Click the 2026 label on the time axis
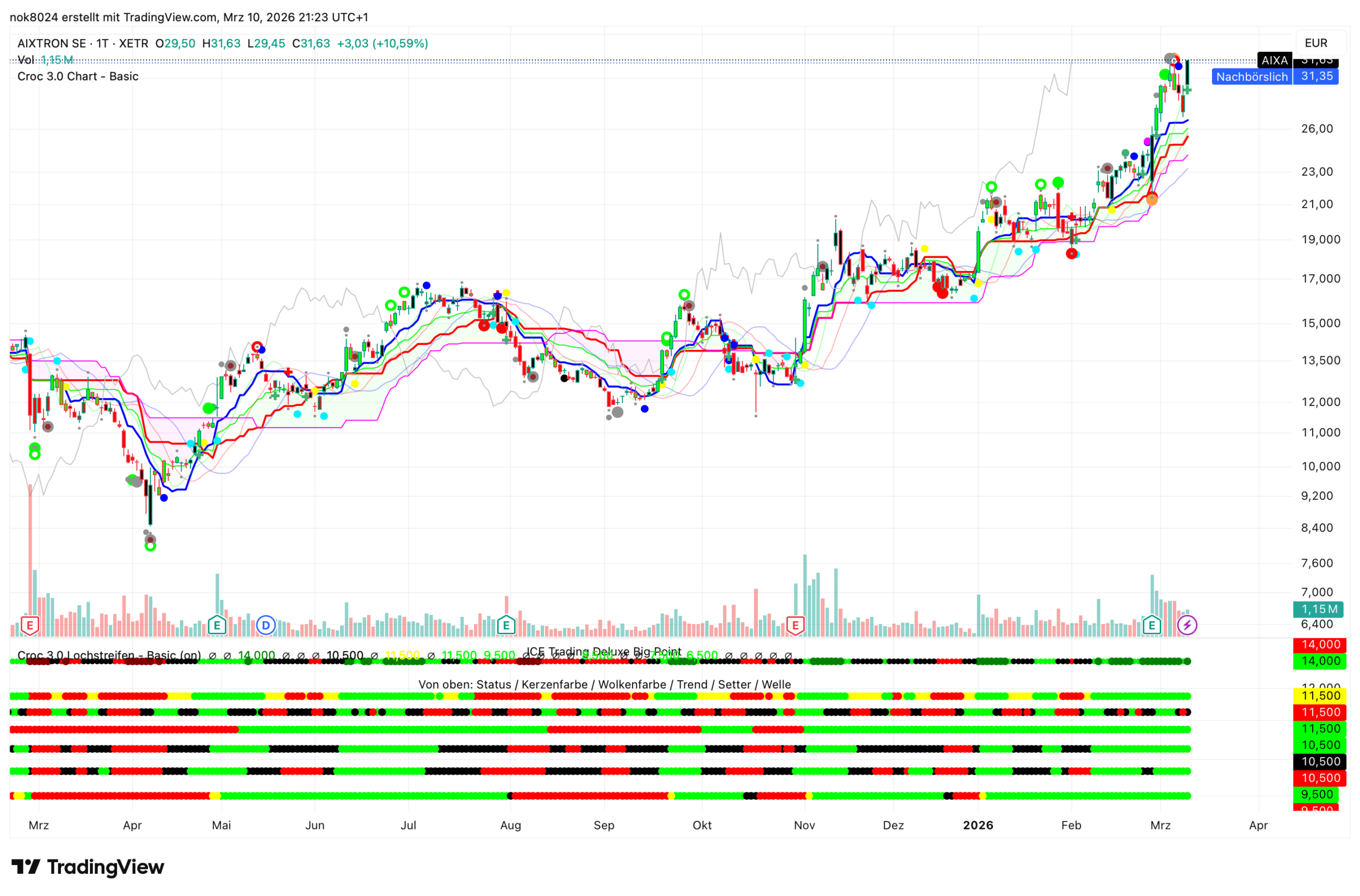The height and width of the screenshot is (896, 1360). [x=978, y=825]
